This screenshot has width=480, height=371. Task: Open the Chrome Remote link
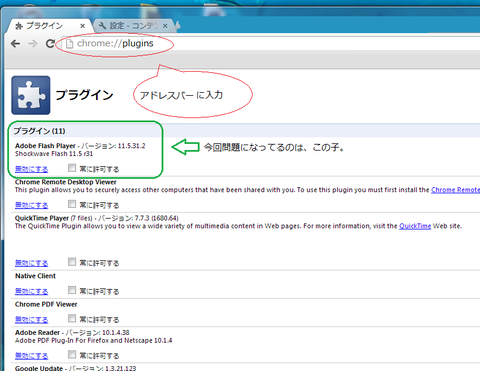tap(455, 190)
